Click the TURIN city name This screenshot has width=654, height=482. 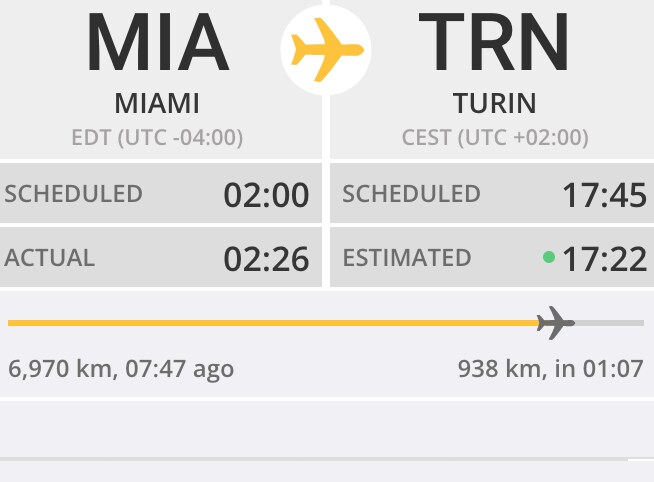(495, 103)
